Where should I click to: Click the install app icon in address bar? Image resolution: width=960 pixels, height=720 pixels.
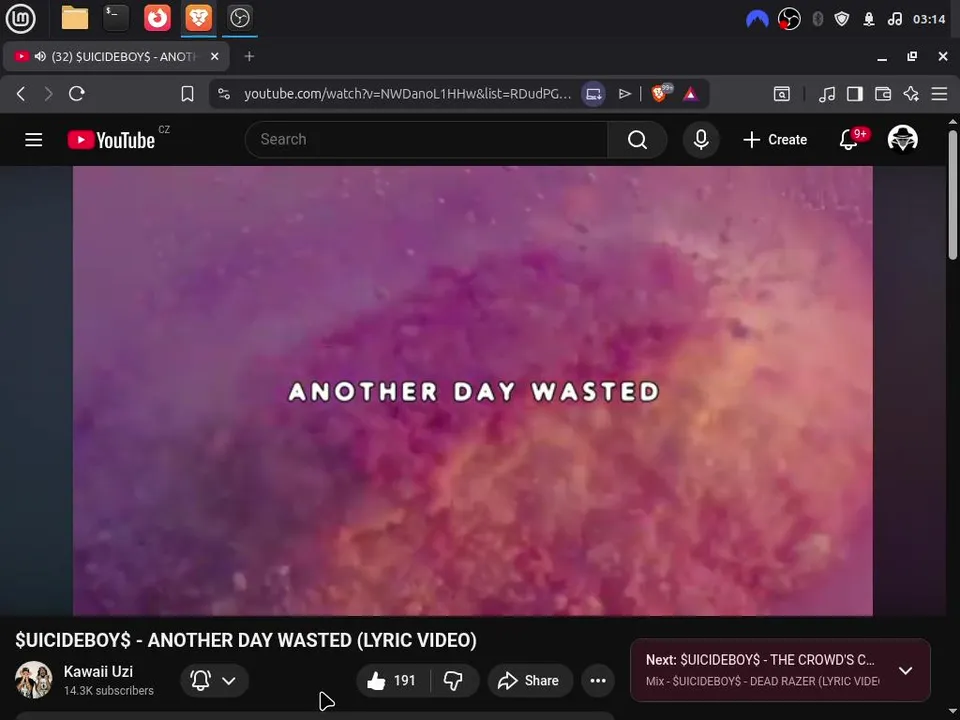pyautogui.click(x=593, y=94)
